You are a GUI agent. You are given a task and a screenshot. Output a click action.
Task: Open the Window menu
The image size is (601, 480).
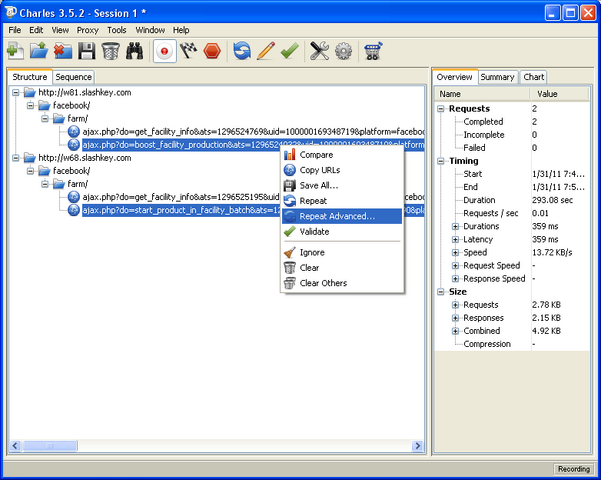click(150, 30)
